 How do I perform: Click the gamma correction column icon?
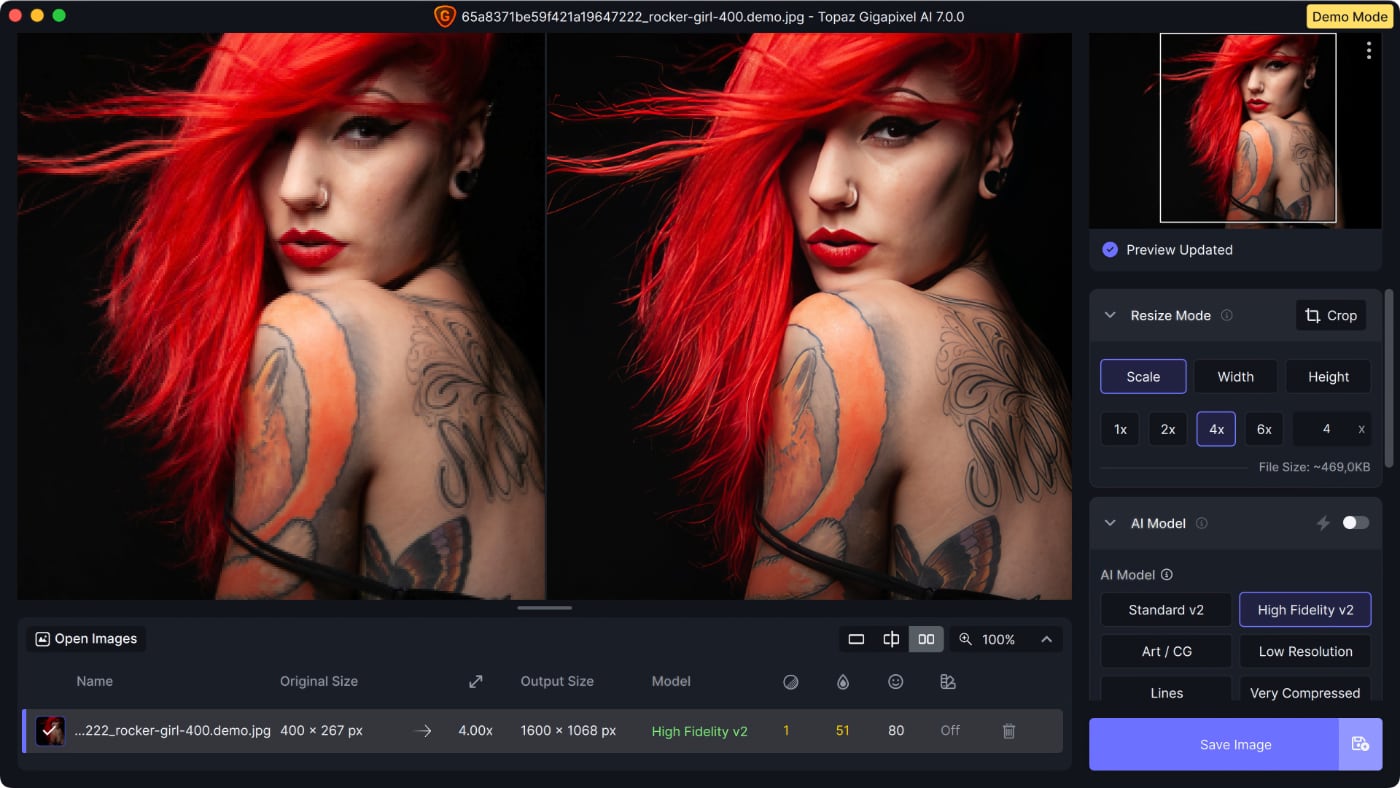click(x=948, y=681)
